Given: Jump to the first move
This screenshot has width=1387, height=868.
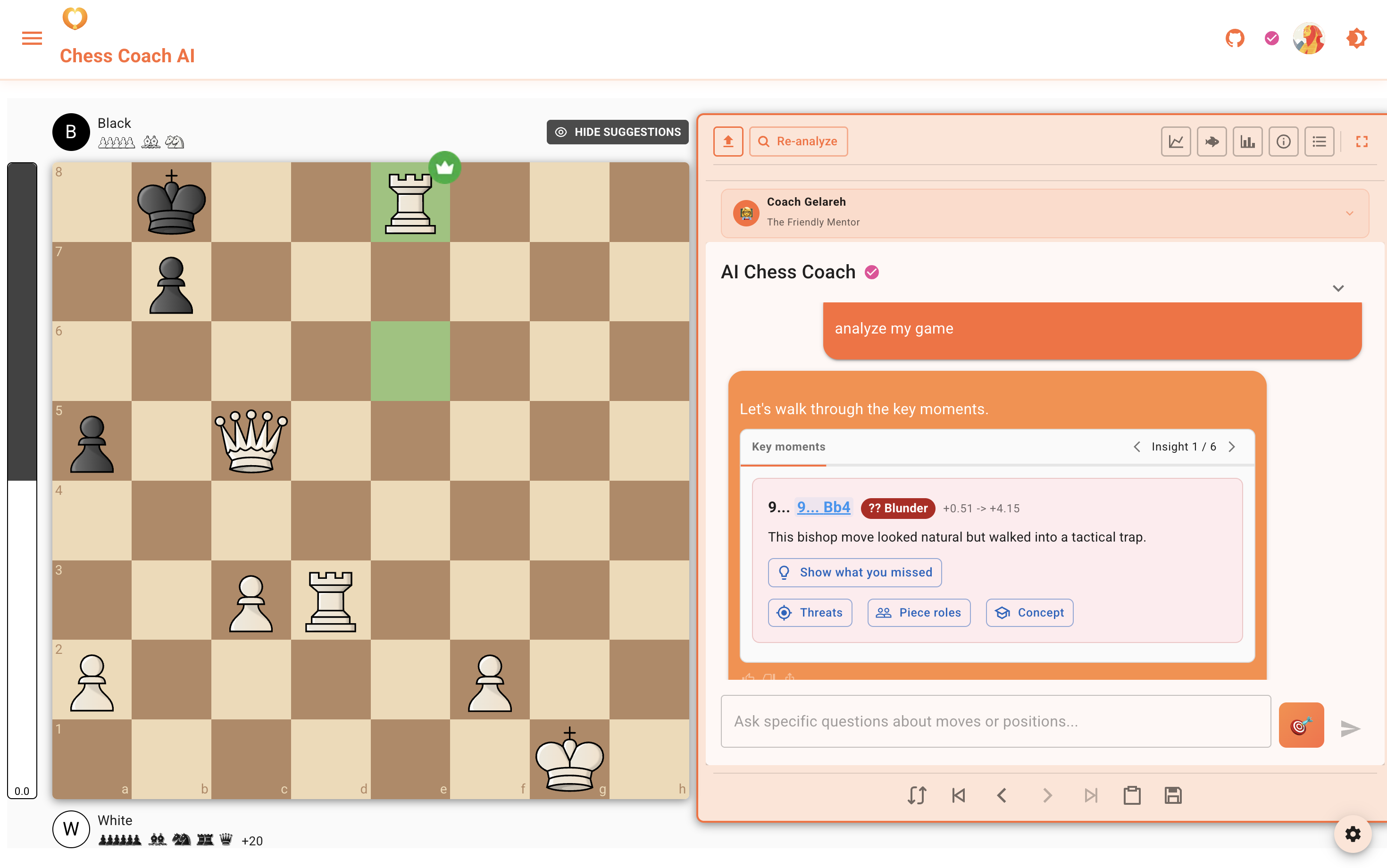Looking at the screenshot, I should pyautogui.click(x=958, y=795).
